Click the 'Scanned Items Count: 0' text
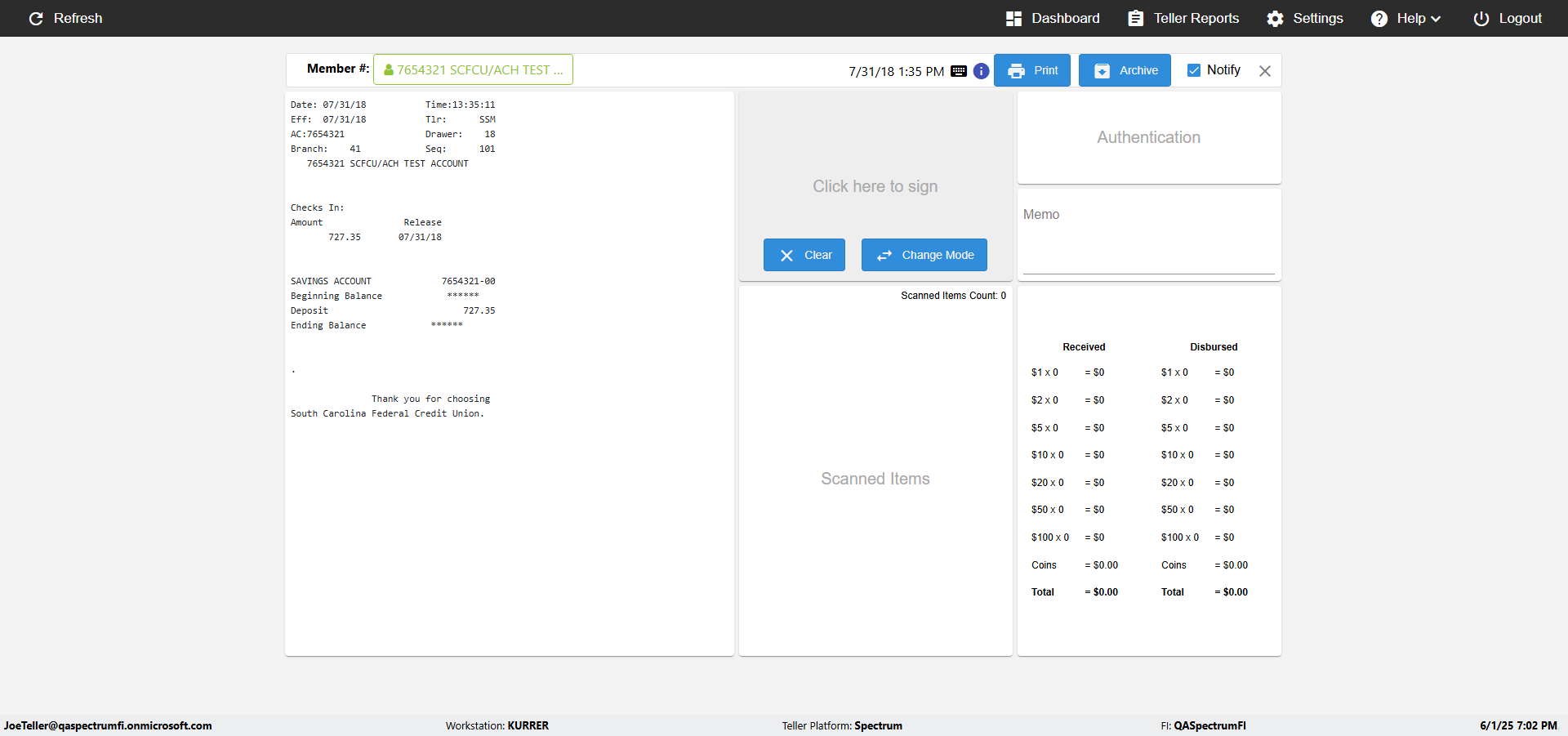 click(x=954, y=296)
